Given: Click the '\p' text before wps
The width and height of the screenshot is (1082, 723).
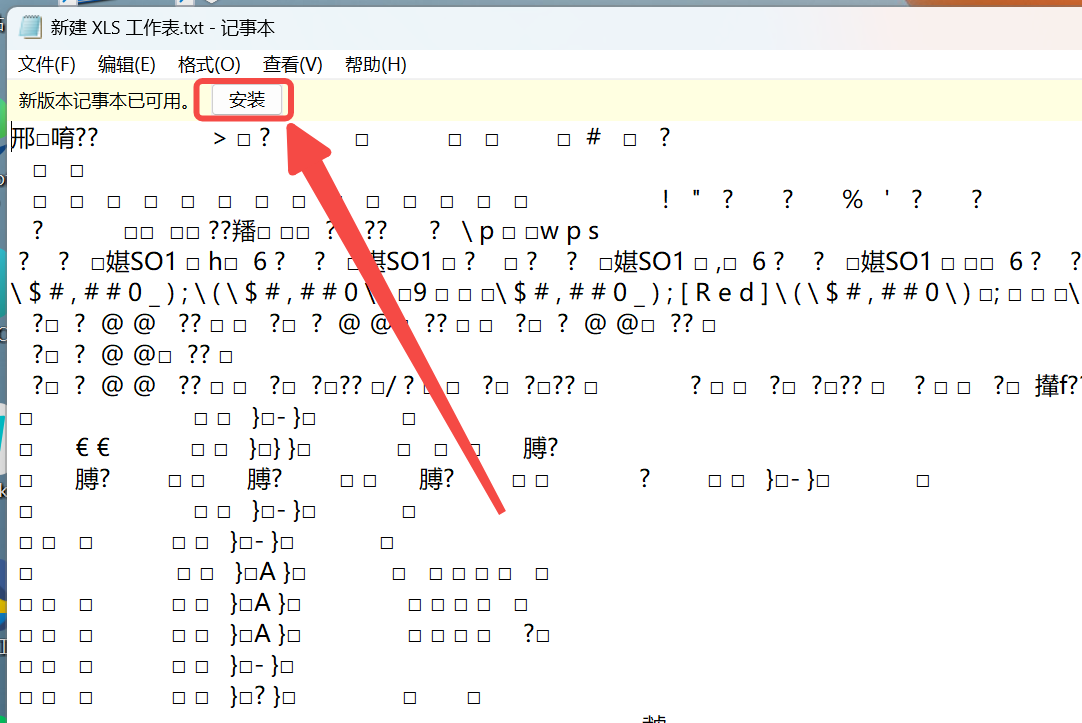Looking at the screenshot, I should [x=478, y=232].
